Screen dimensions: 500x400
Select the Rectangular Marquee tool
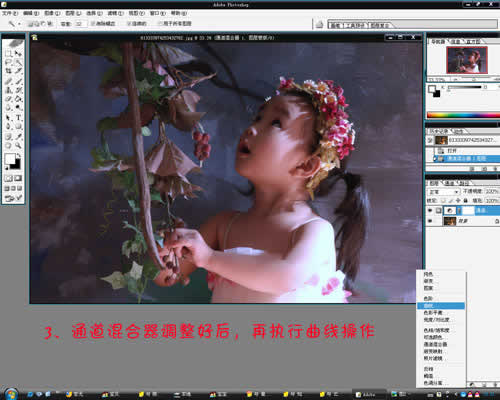pyautogui.click(x=8, y=53)
